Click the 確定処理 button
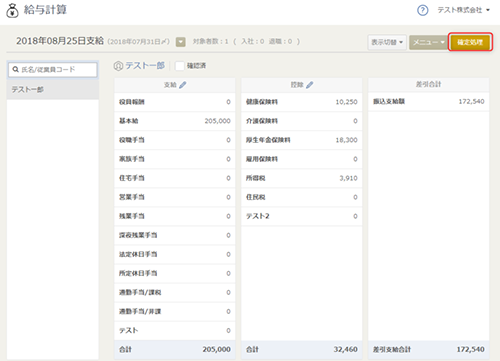The width and height of the screenshot is (500, 361). pos(470,42)
